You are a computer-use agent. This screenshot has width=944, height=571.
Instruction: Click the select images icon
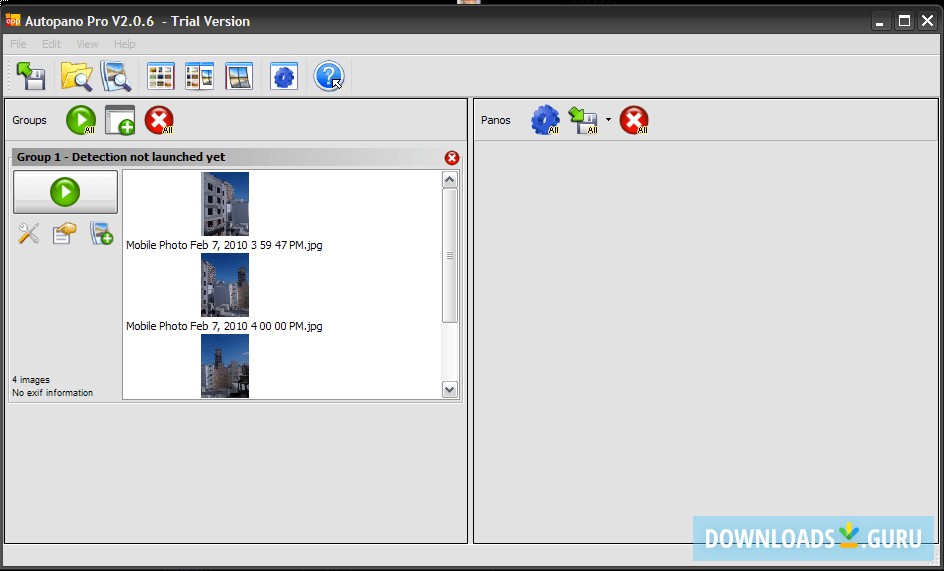click(116, 76)
